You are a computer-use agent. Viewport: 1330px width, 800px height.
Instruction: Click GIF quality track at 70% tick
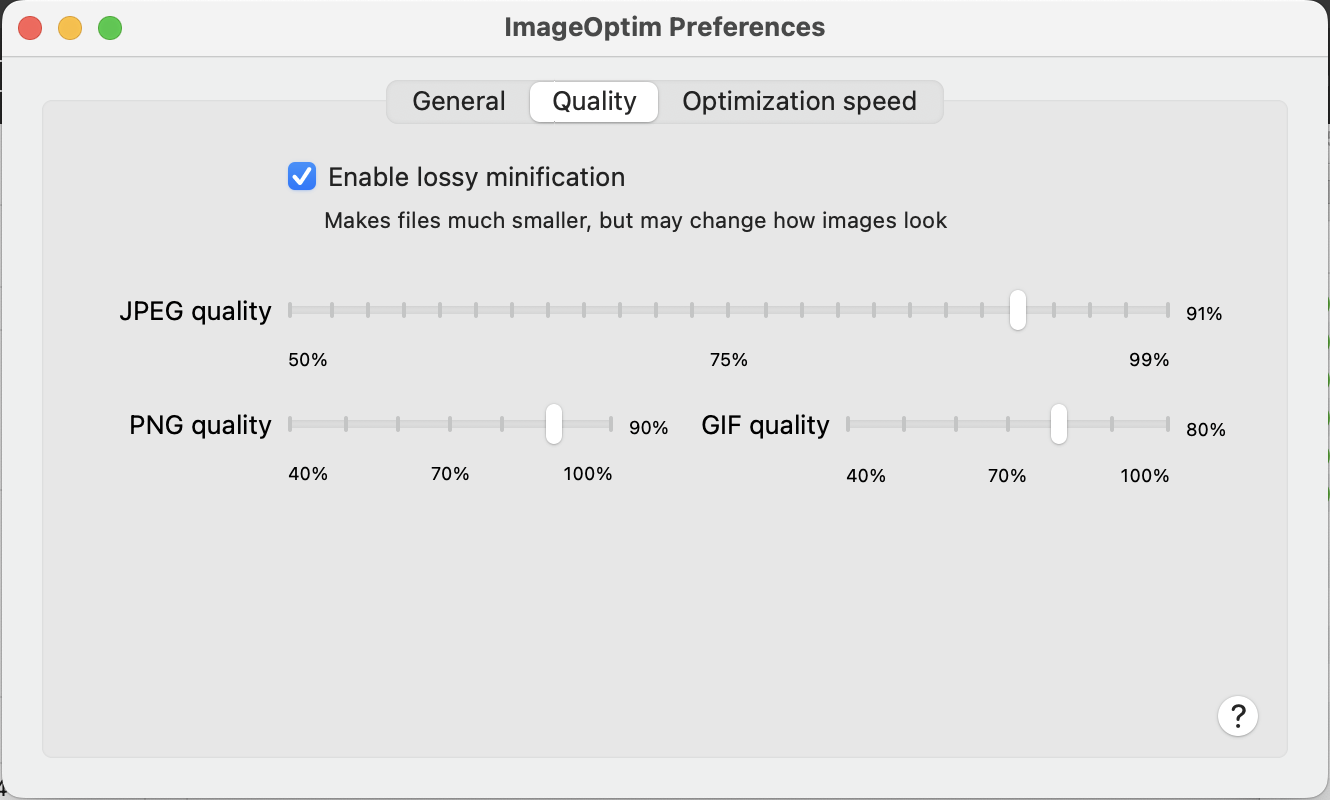click(x=1008, y=424)
